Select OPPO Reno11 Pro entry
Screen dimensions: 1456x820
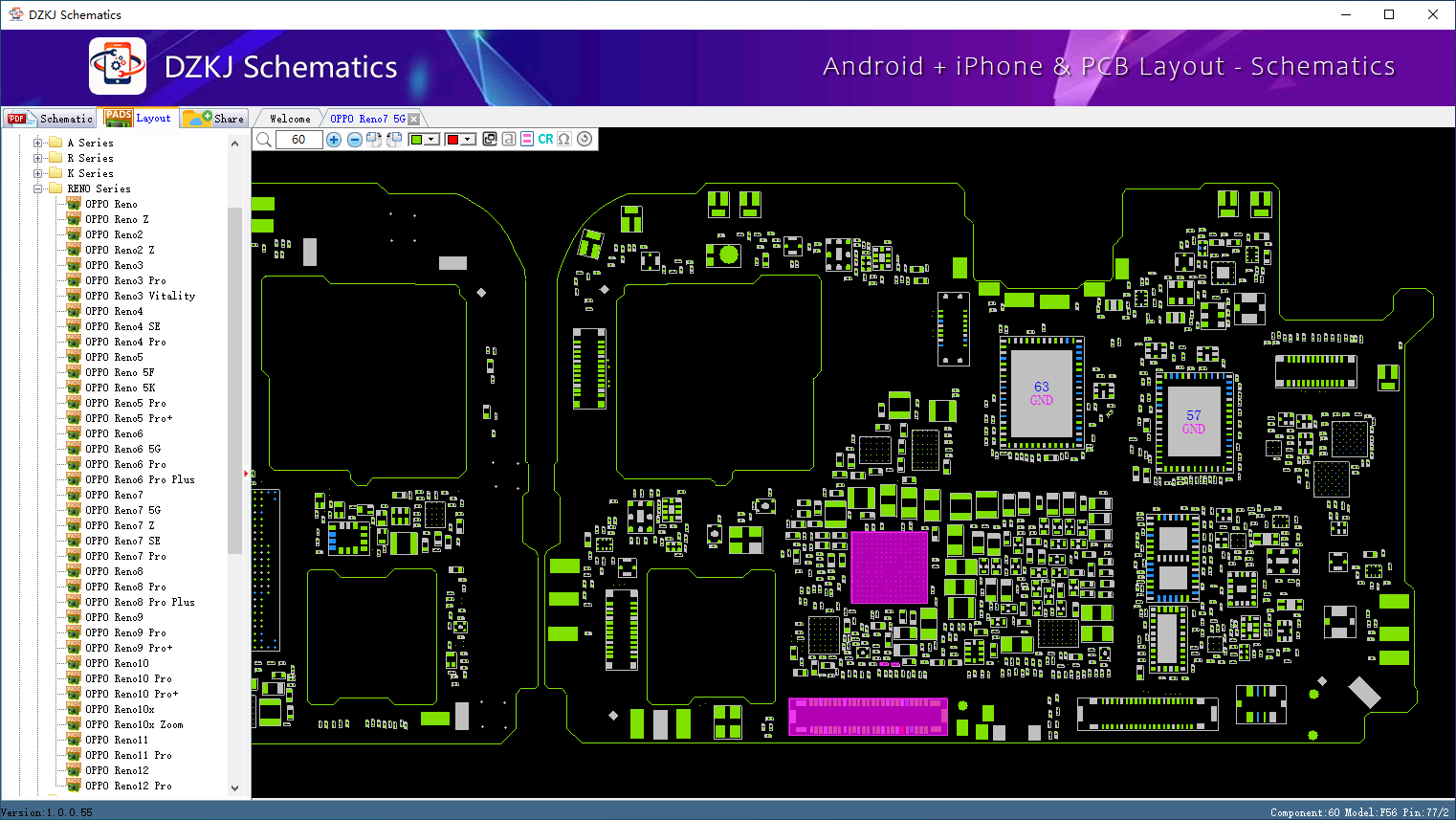pyautogui.click(x=128, y=755)
